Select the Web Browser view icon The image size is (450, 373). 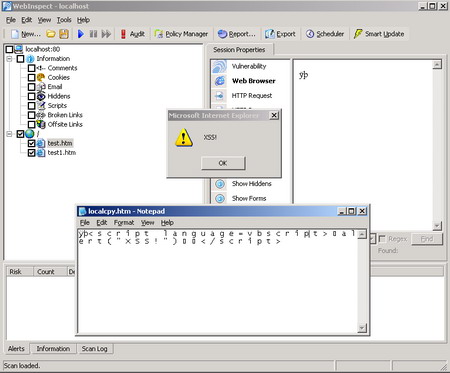(220, 81)
